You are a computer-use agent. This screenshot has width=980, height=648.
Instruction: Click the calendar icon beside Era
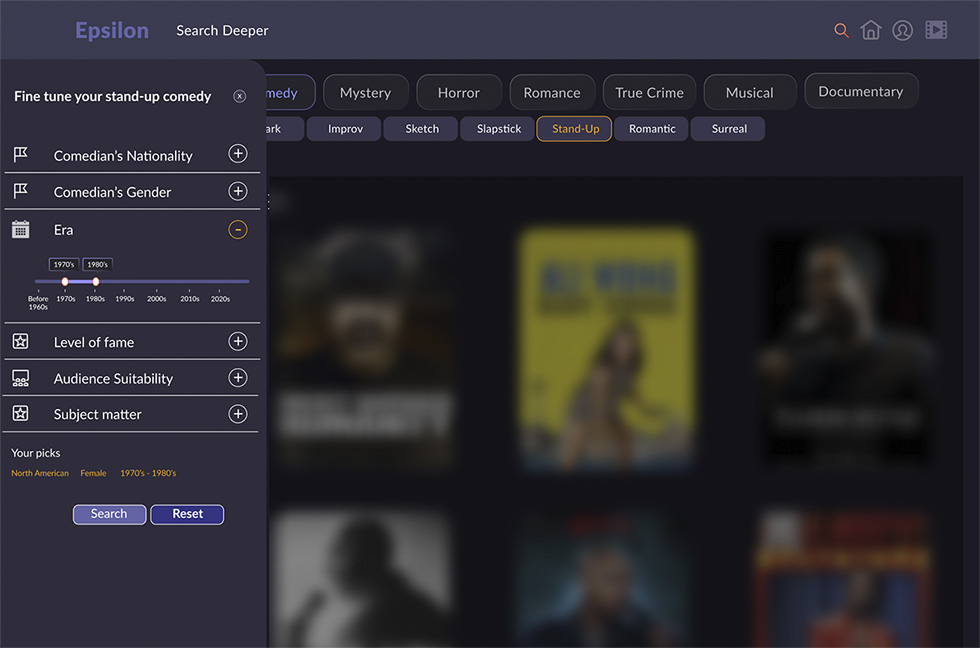(20, 230)
